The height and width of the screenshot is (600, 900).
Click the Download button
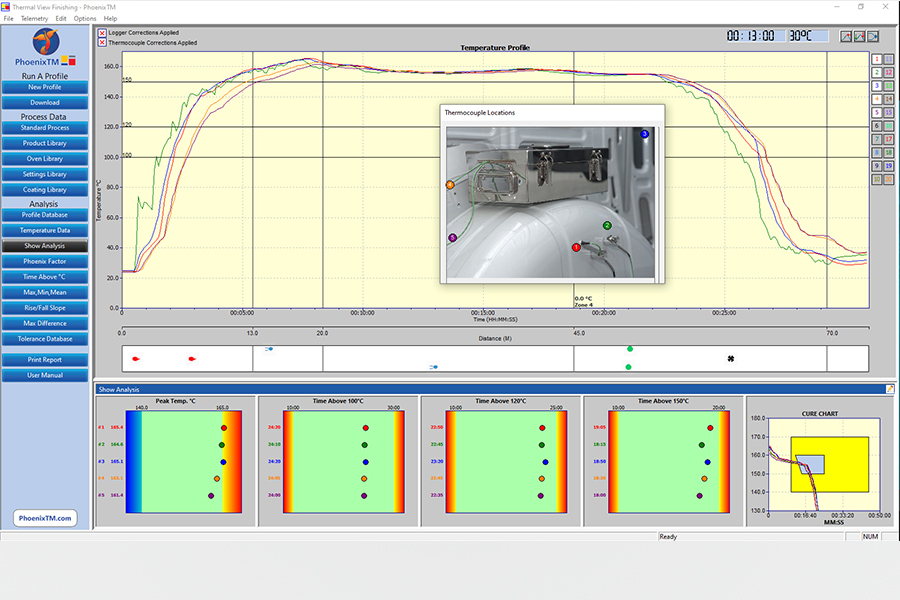point(45,103)
